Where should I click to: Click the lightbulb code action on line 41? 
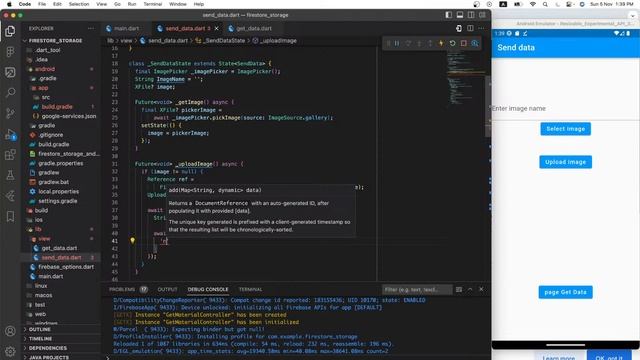132,240
